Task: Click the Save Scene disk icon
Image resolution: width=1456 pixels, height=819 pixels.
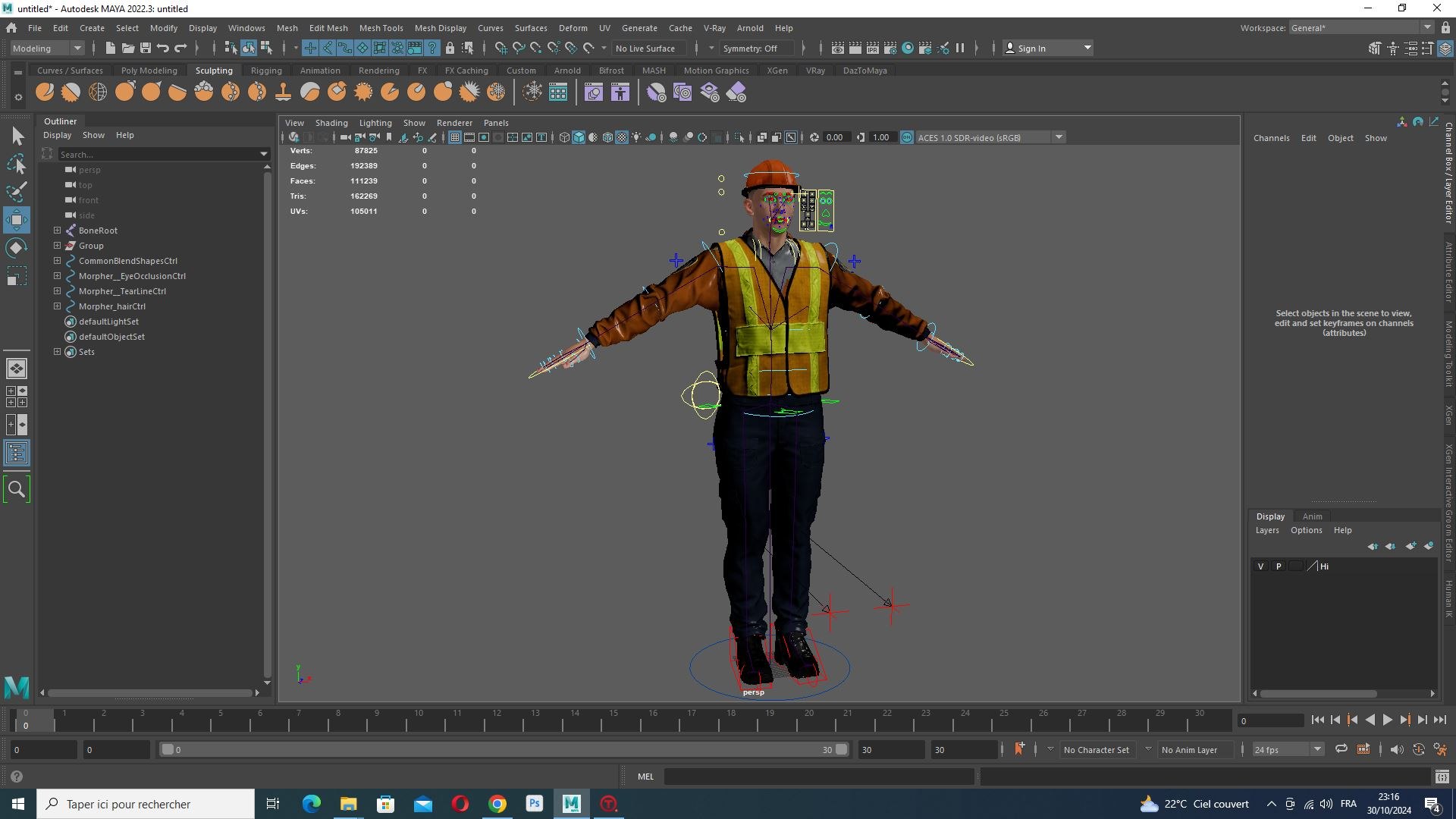Action: 145,48
